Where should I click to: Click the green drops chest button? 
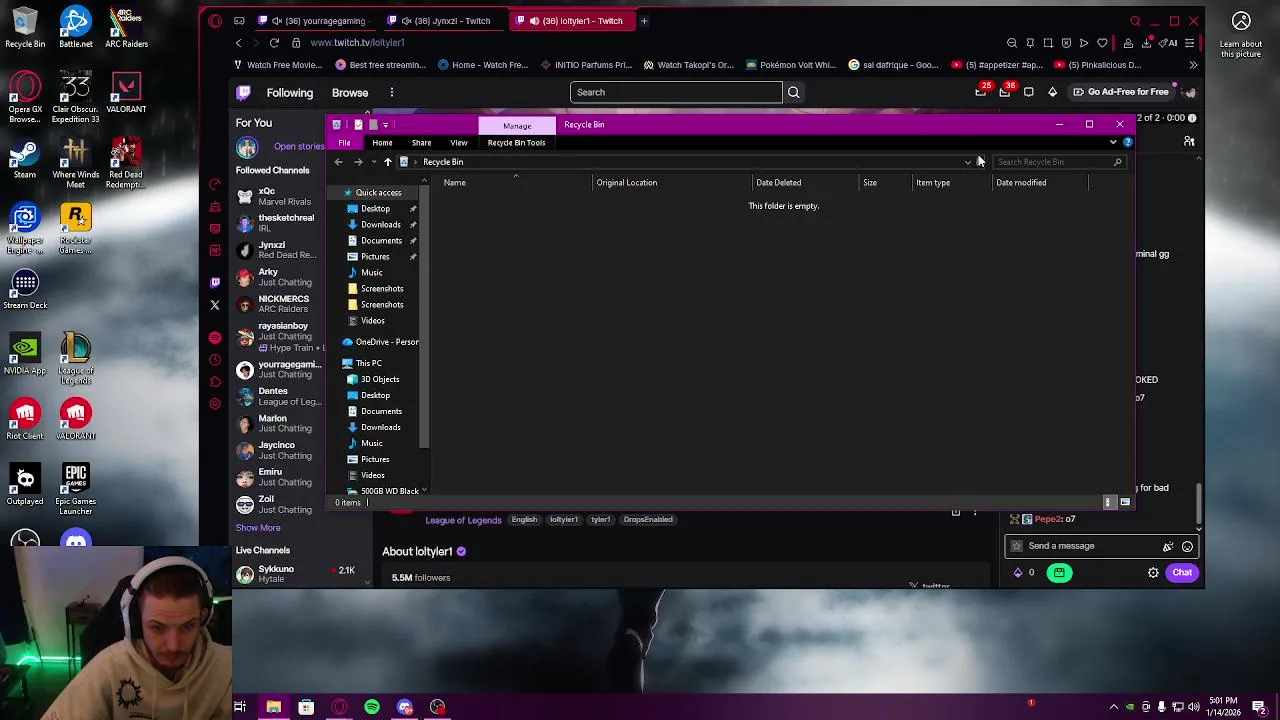[x=1059, y=573]
